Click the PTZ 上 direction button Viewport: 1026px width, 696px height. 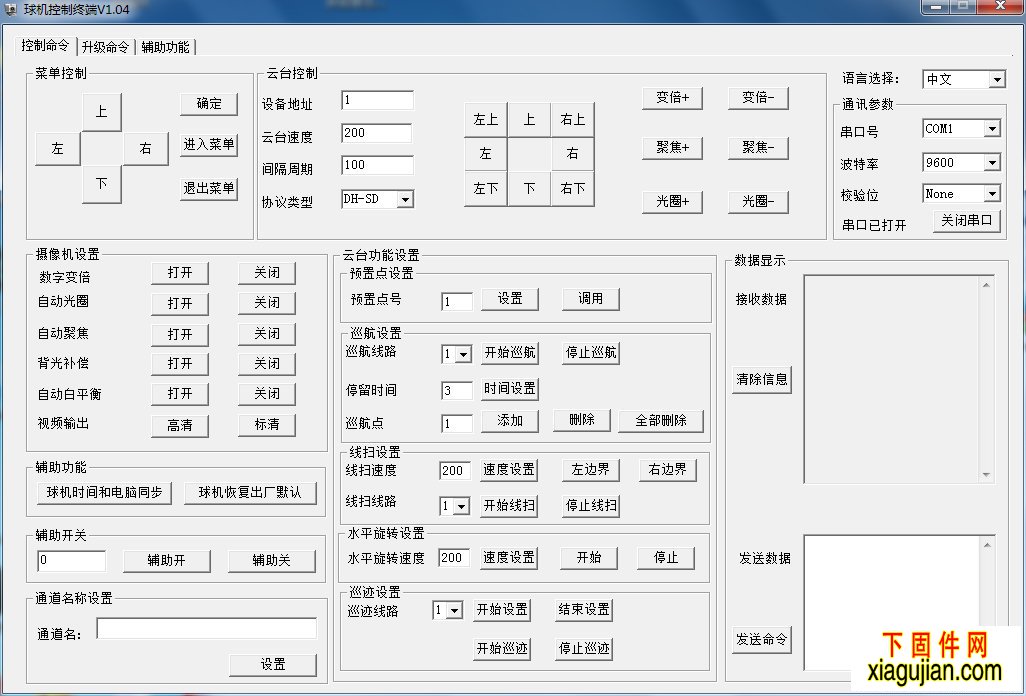pos(529,120)
